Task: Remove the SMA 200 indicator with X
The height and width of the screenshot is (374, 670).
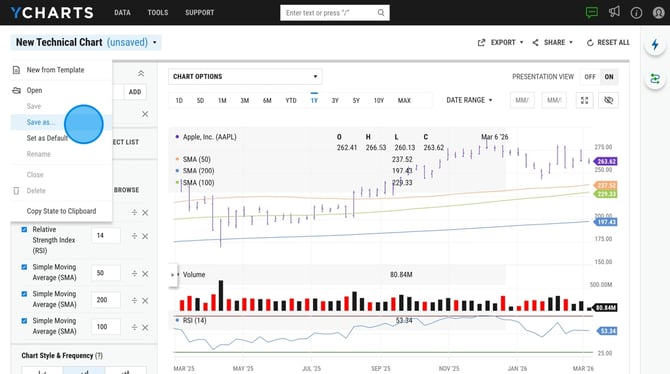Action: pos(145,301)
